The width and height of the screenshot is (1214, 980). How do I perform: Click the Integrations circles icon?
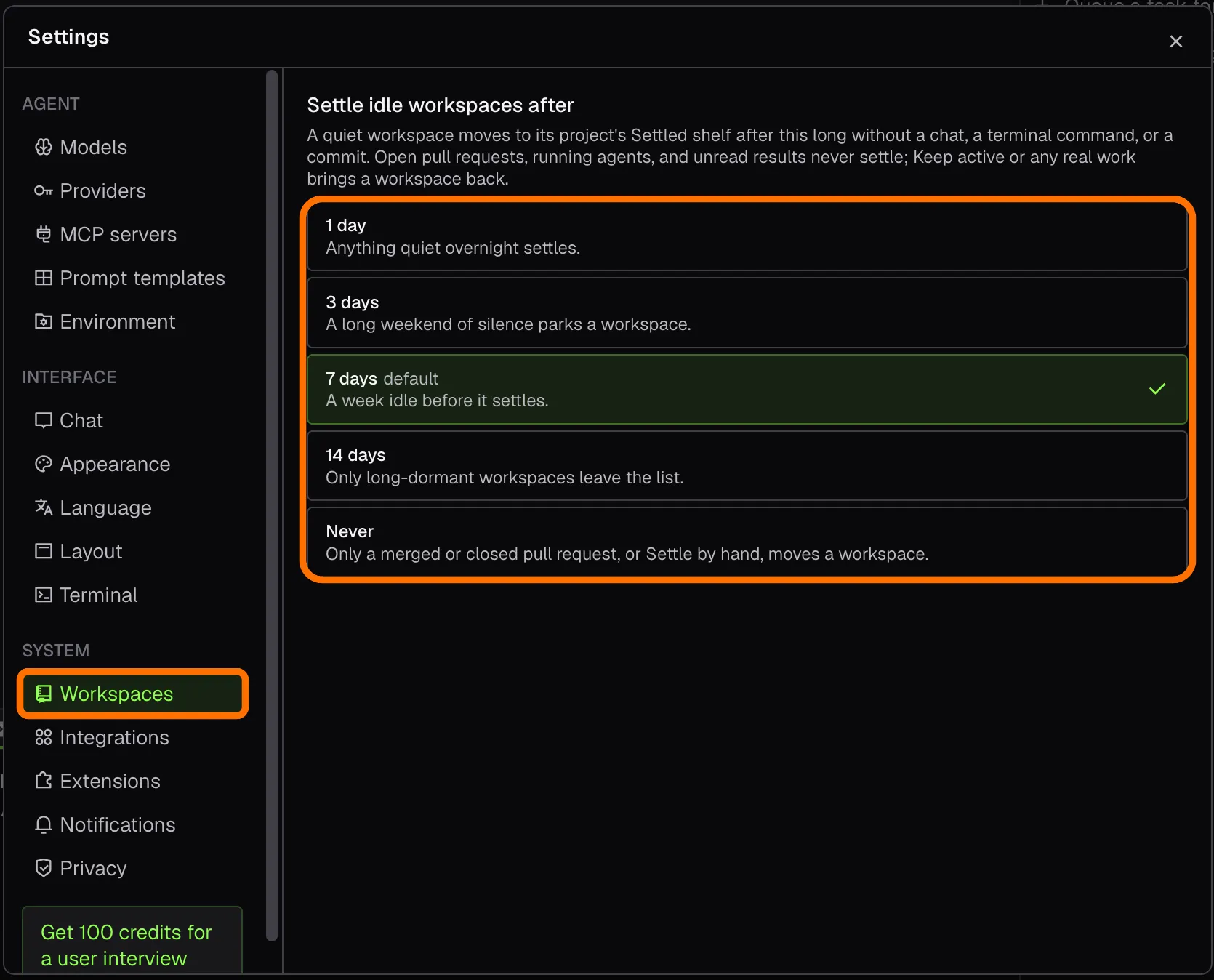tap(44, 737)
